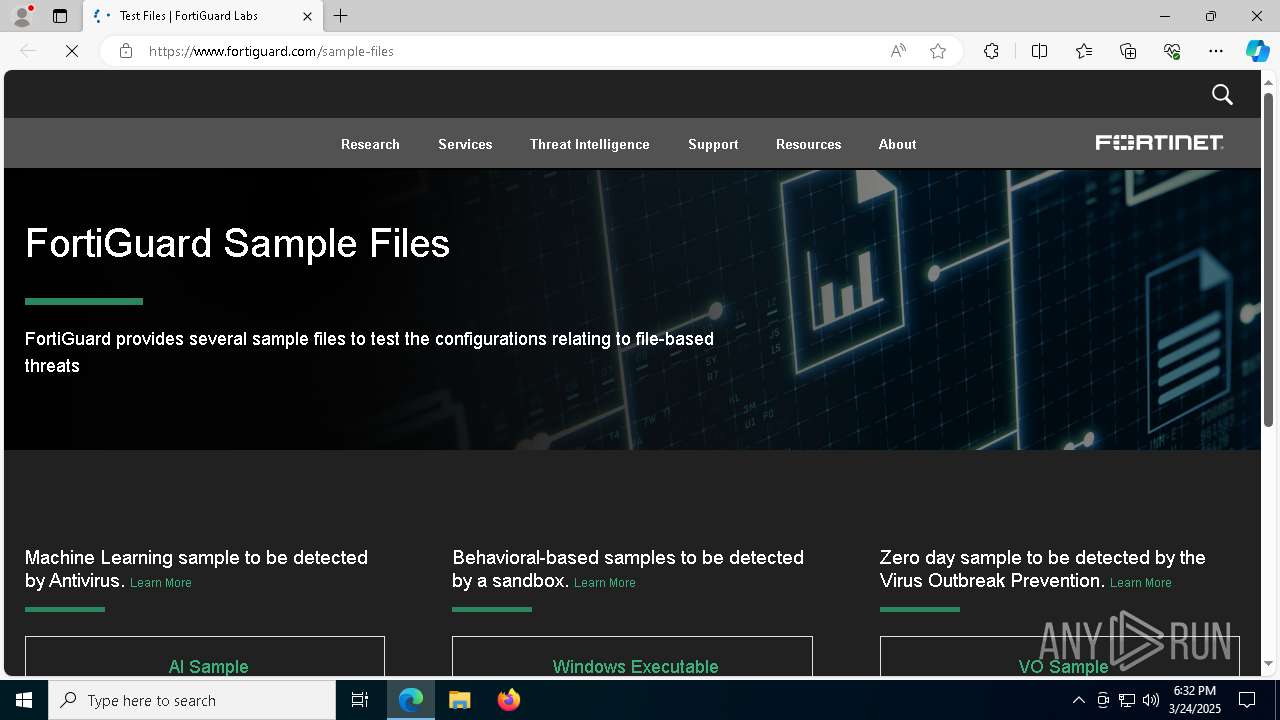Open the Edge profile avatar icon

coord(21,16)
